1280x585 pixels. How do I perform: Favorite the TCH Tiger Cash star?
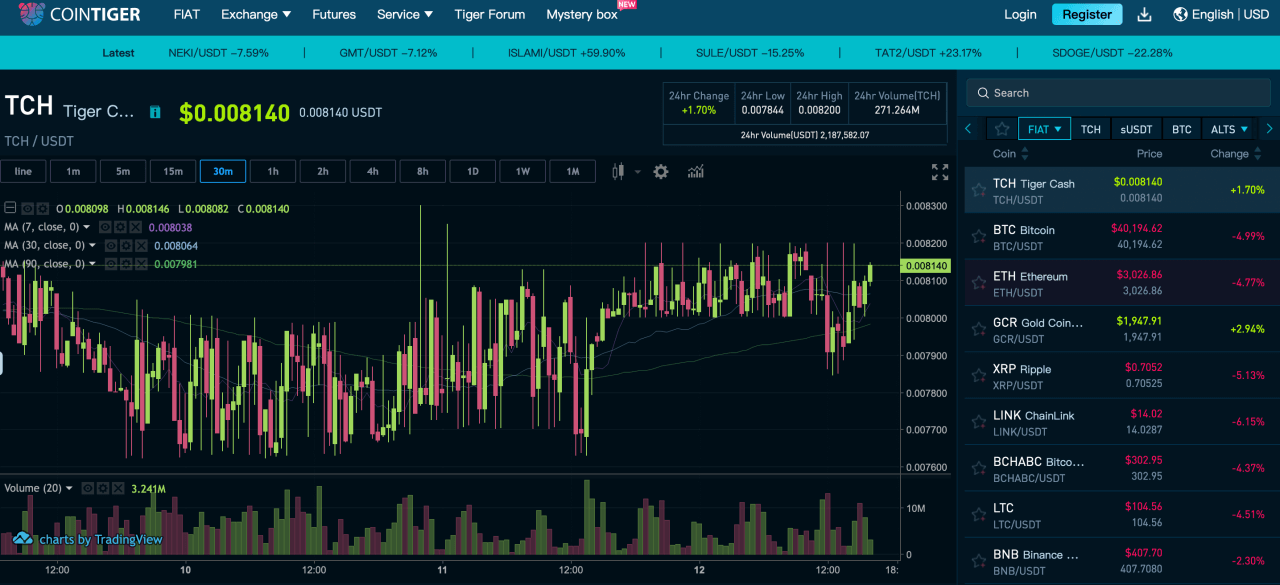(979, 190)
